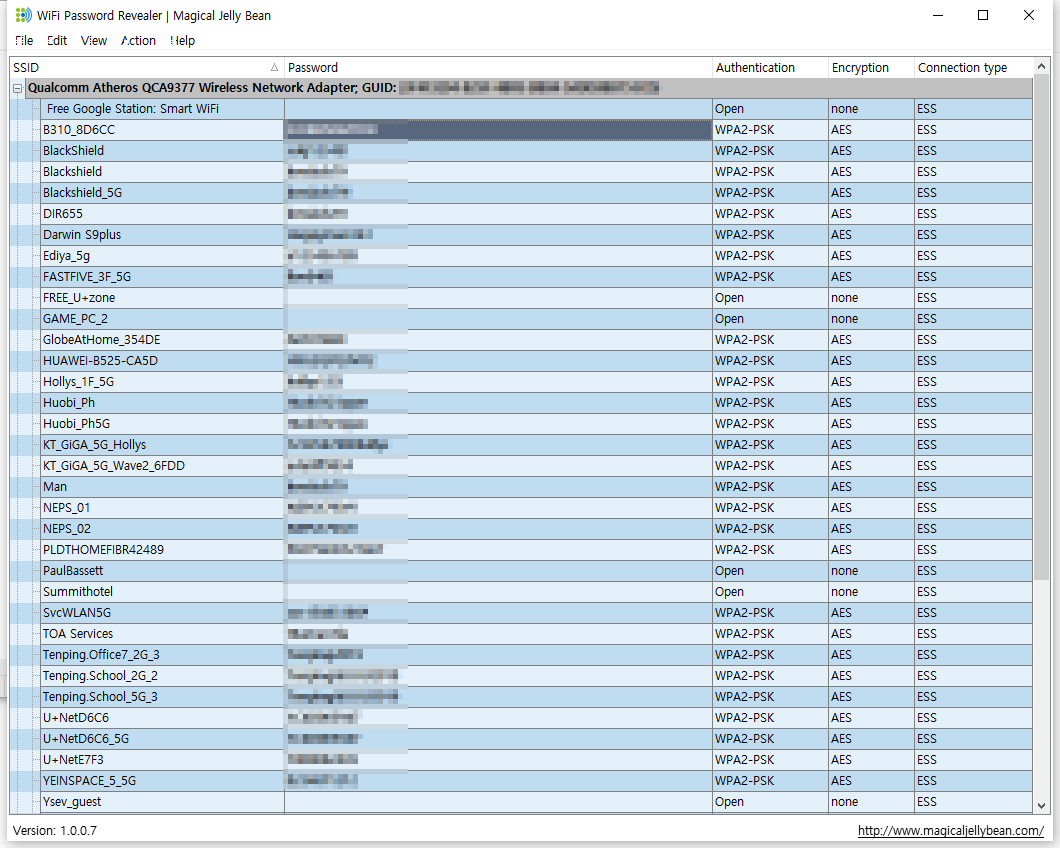Click the WiFi Password Revealer app icon

[x=23, y=15]
